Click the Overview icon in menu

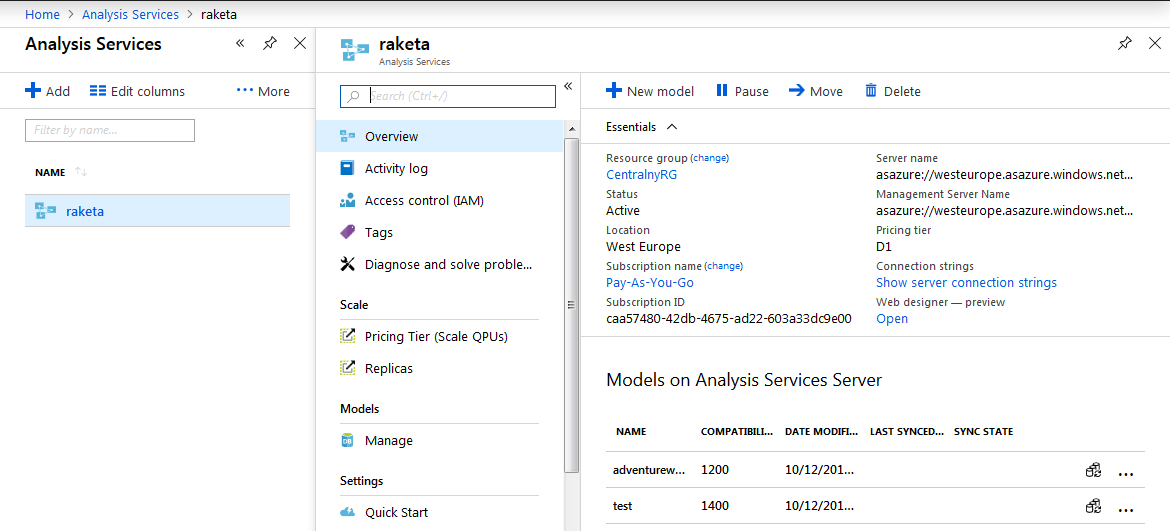coord(347,136)
